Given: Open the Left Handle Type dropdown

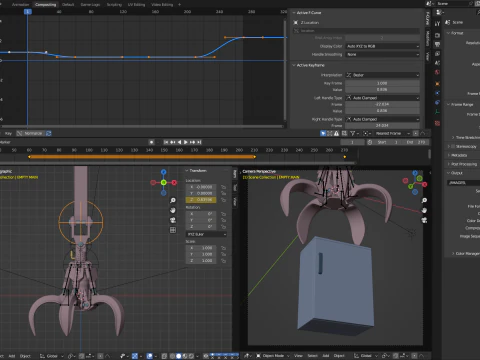Looking at the screenshot, I should point(382,98).
